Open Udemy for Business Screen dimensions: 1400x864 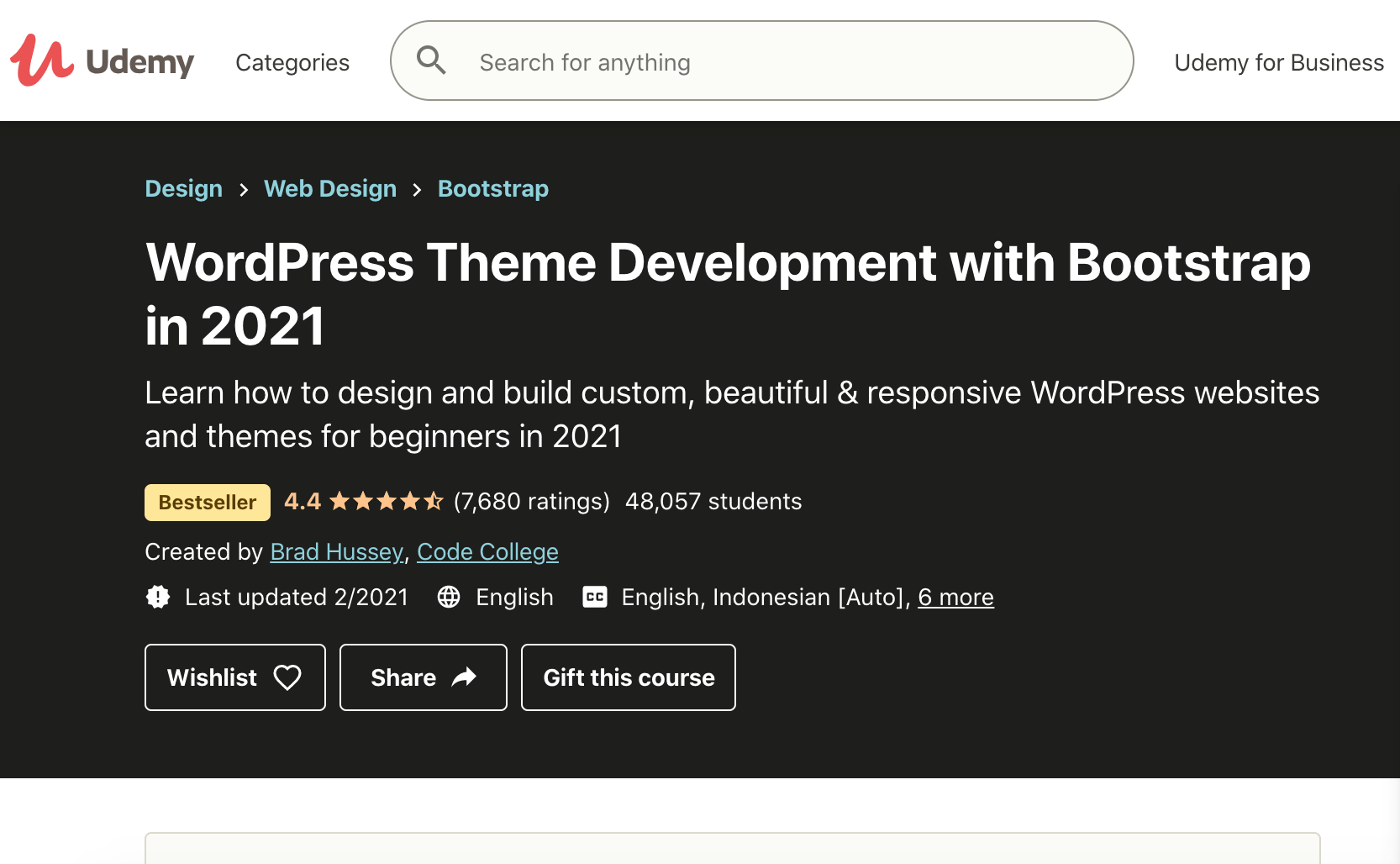1278,62
